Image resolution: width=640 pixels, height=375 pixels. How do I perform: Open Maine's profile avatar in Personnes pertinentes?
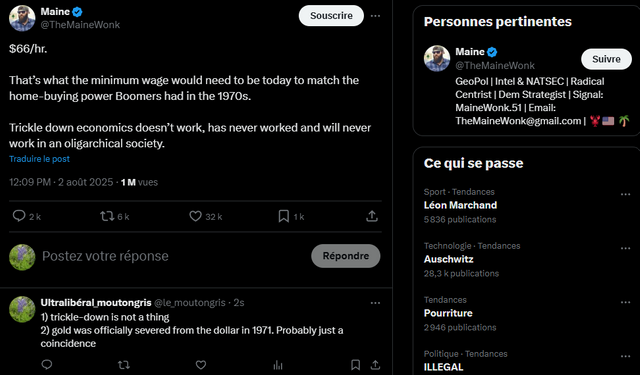coord(437,58)
